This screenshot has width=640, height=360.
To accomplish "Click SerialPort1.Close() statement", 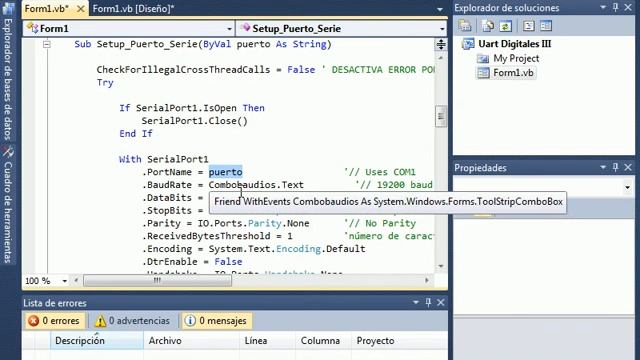I will (195, 121).
